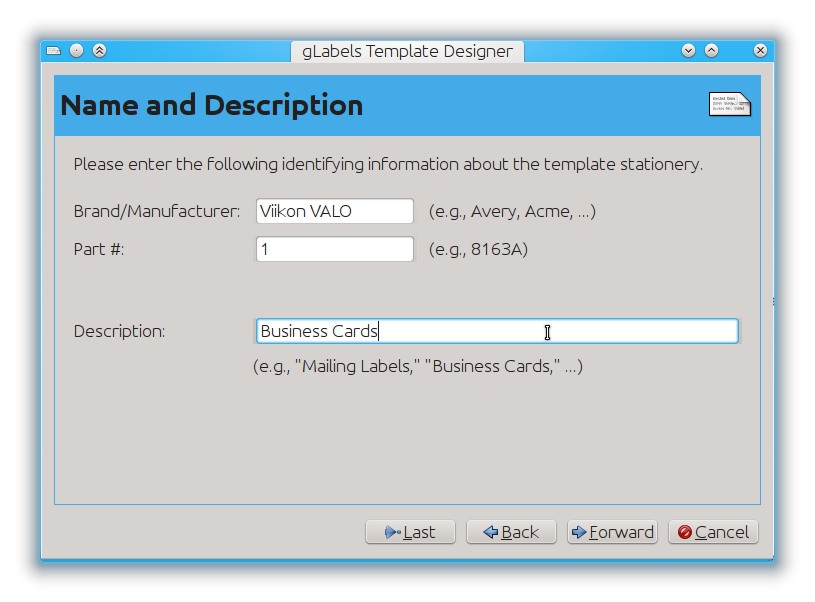Maximize window with up-chevron icon

click(x=711, y=50)
